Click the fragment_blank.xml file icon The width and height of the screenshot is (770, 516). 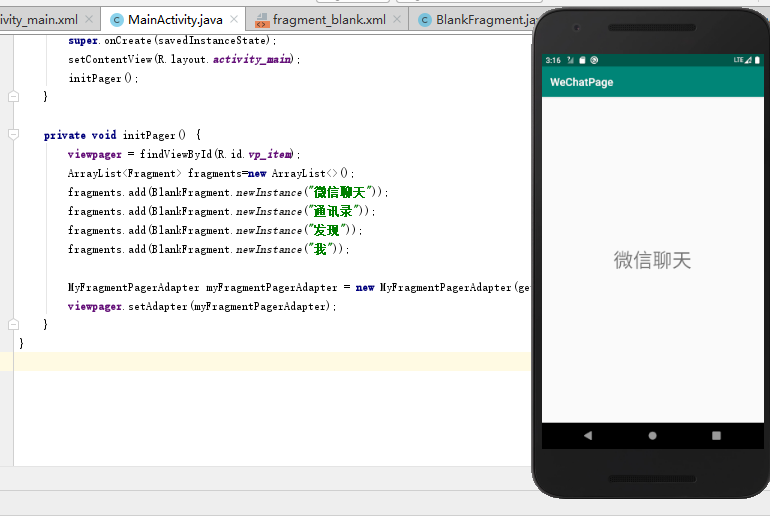tap(262, 20)
